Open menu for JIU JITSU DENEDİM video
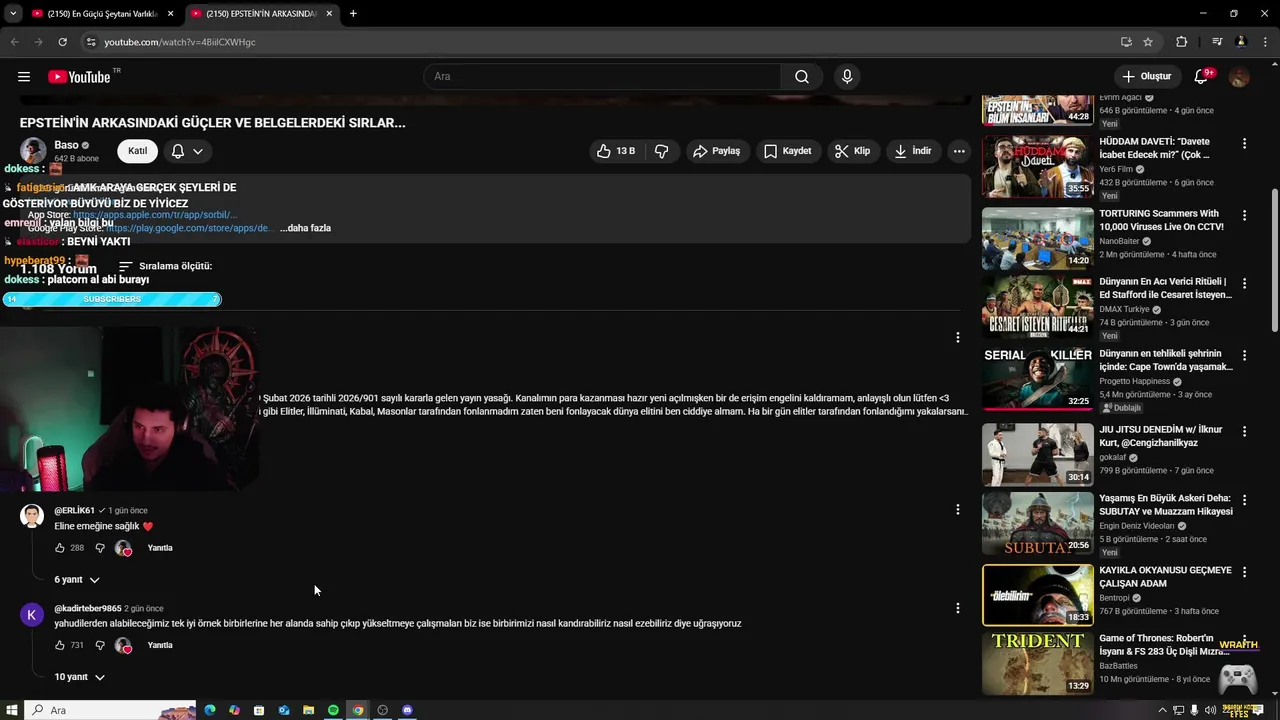 1244,431
